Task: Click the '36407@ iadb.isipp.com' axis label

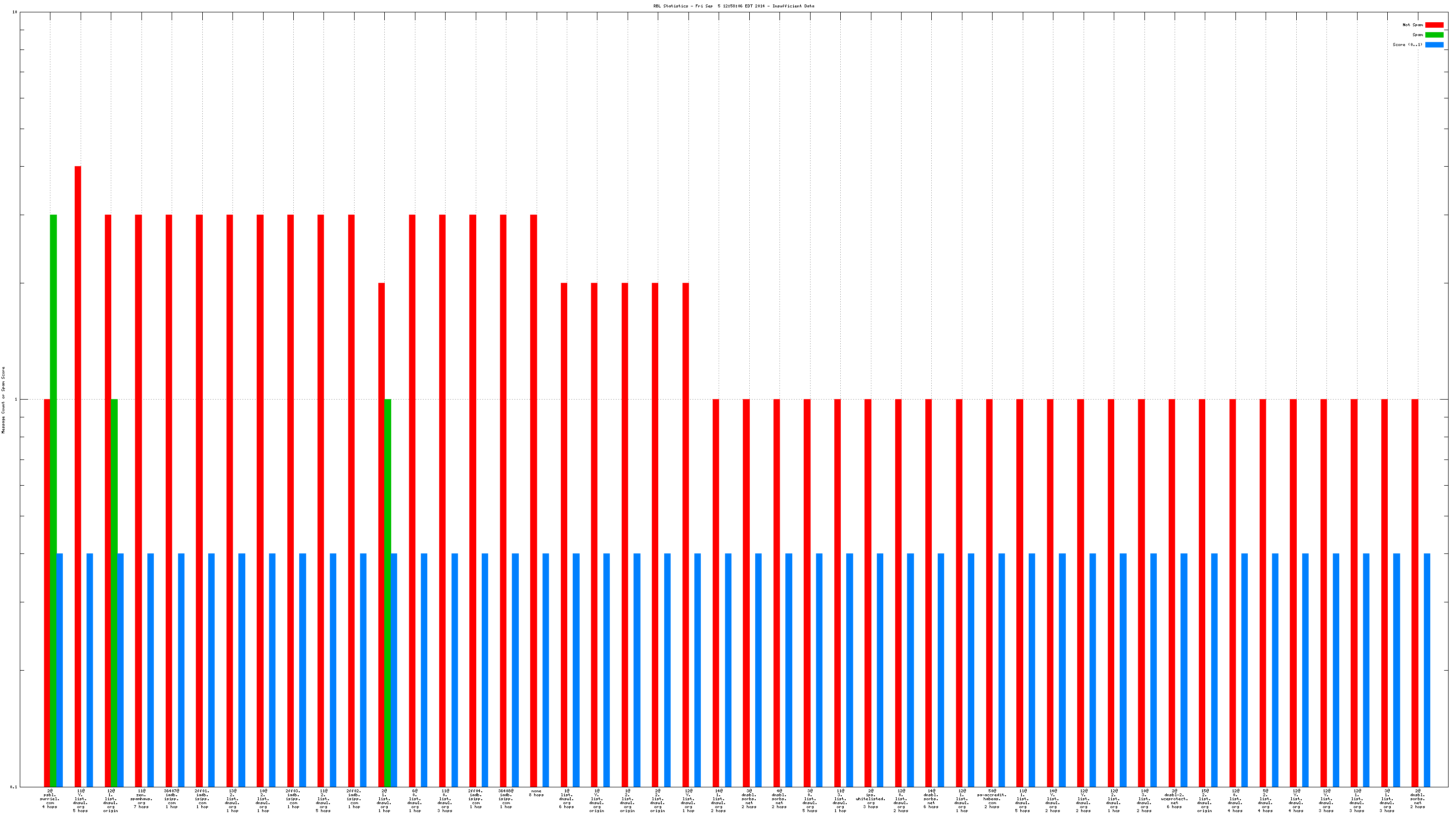Action: [171, 799]
